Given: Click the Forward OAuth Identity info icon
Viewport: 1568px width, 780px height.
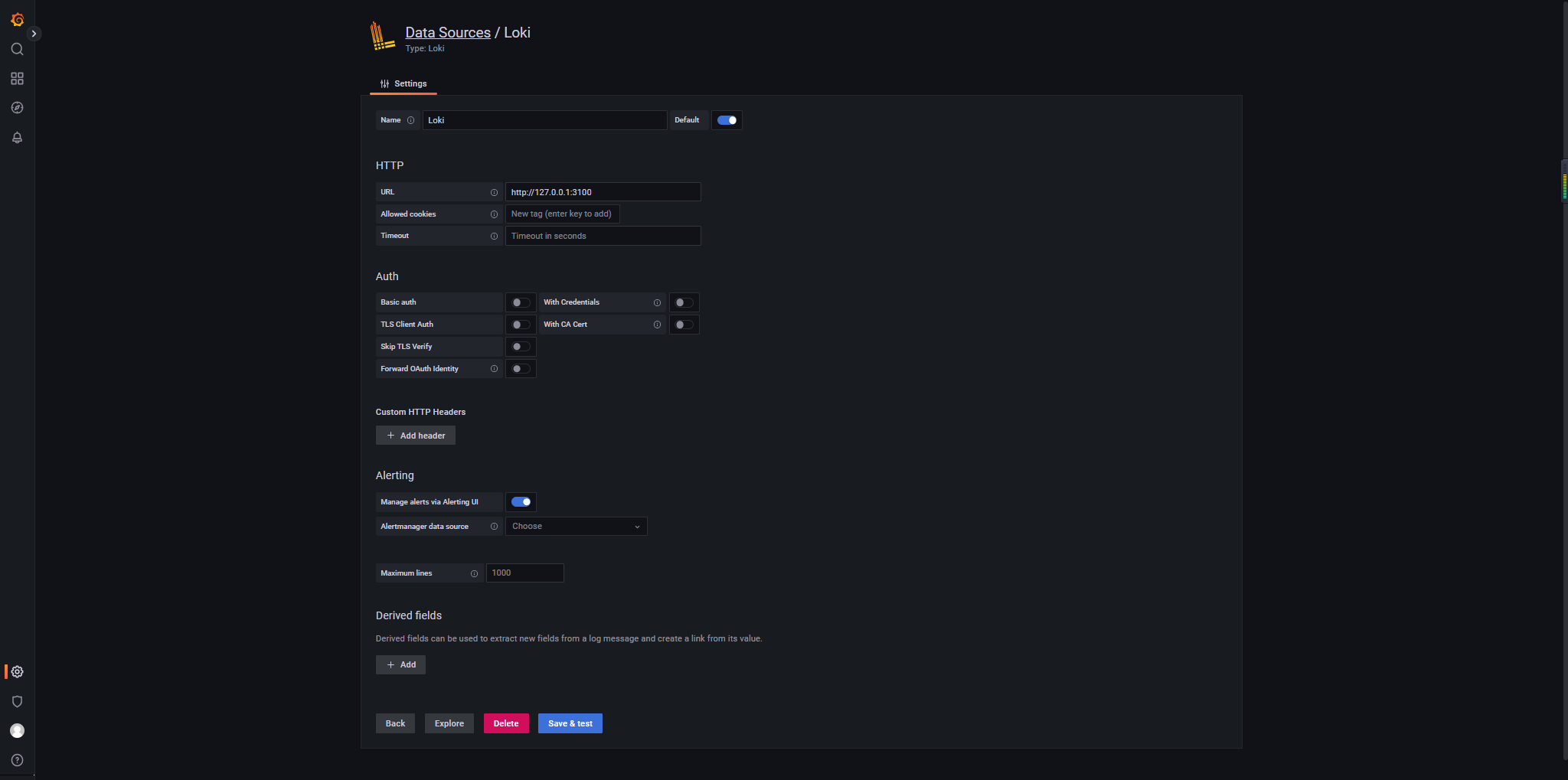Looking at the screenshot, I should click(x=494, y=369).
